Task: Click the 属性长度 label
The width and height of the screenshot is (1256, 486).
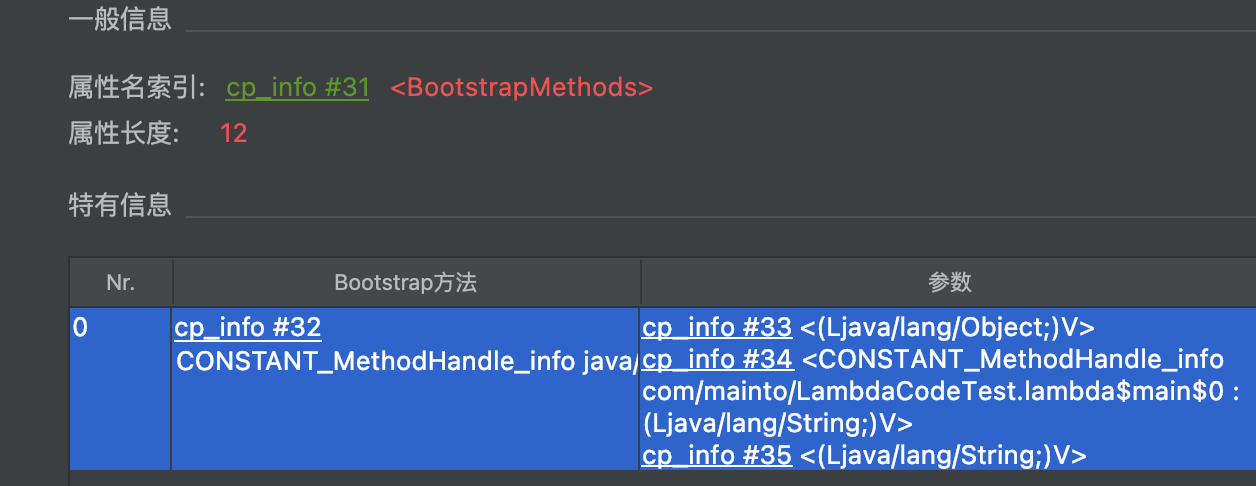Action: pyautogui.click(x=124, y=133)
